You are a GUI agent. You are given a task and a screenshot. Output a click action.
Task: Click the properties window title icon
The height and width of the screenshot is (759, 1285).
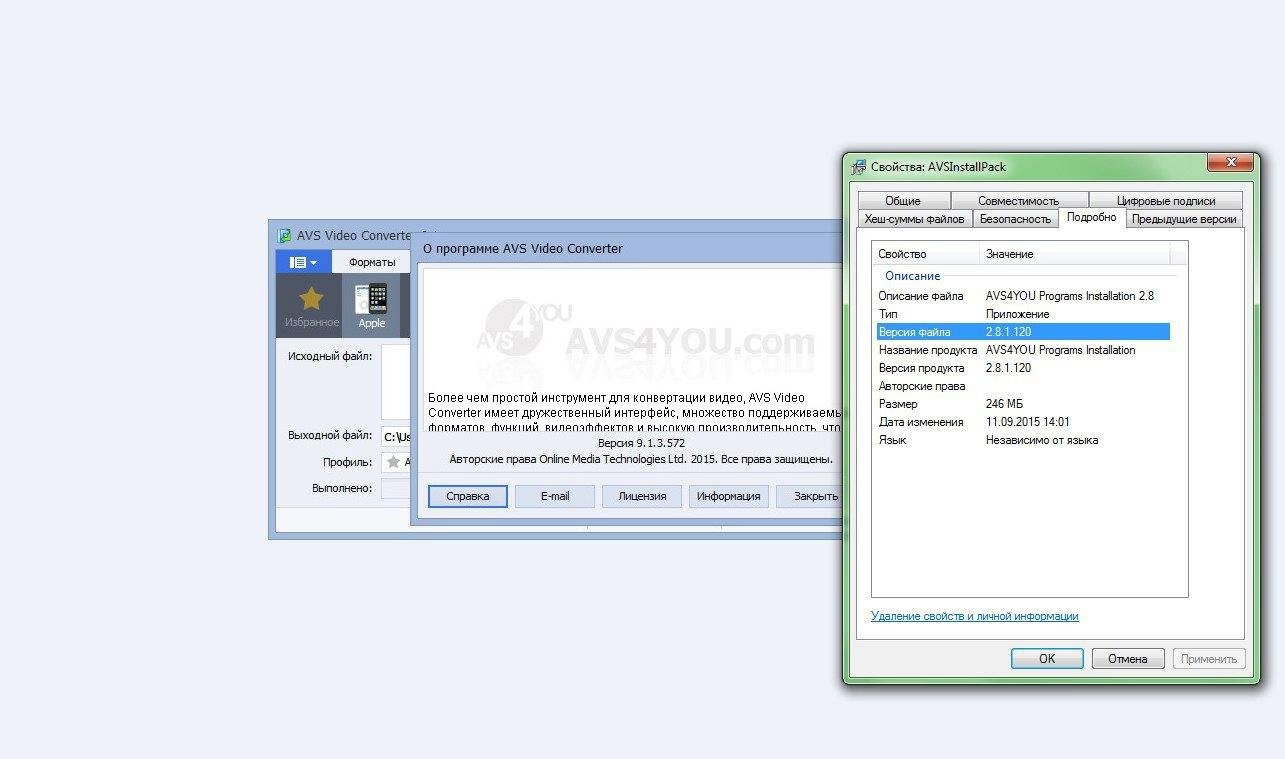(858, 167)
